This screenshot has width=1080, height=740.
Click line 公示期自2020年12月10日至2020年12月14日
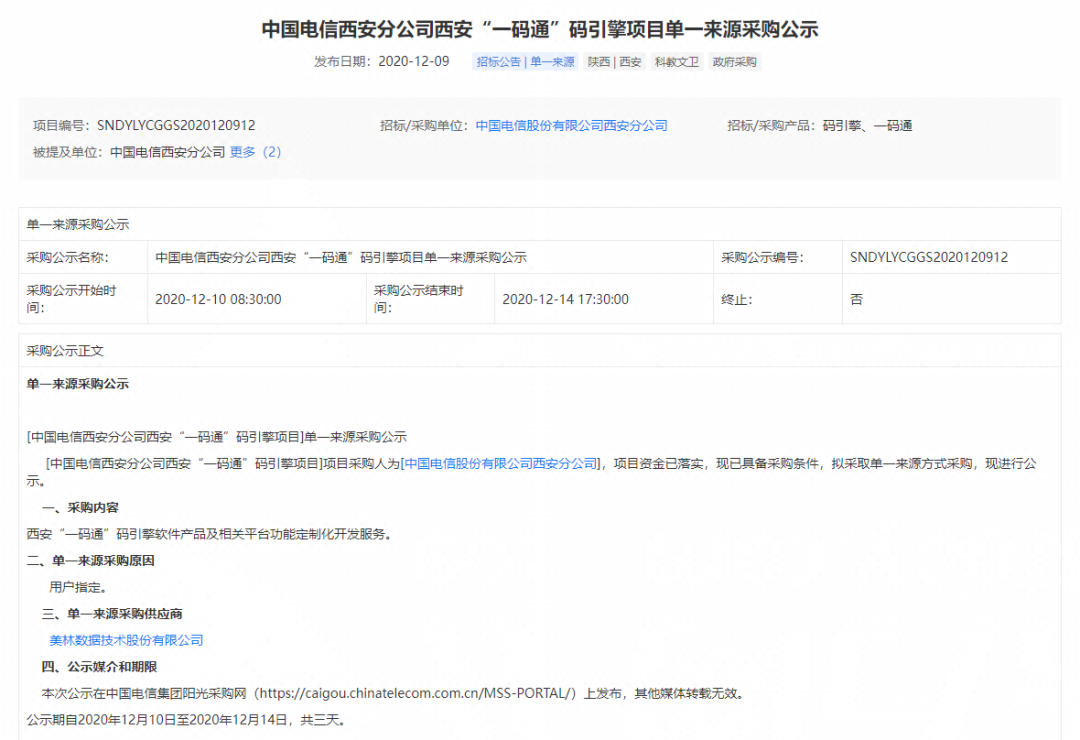[x=186, y=719]
